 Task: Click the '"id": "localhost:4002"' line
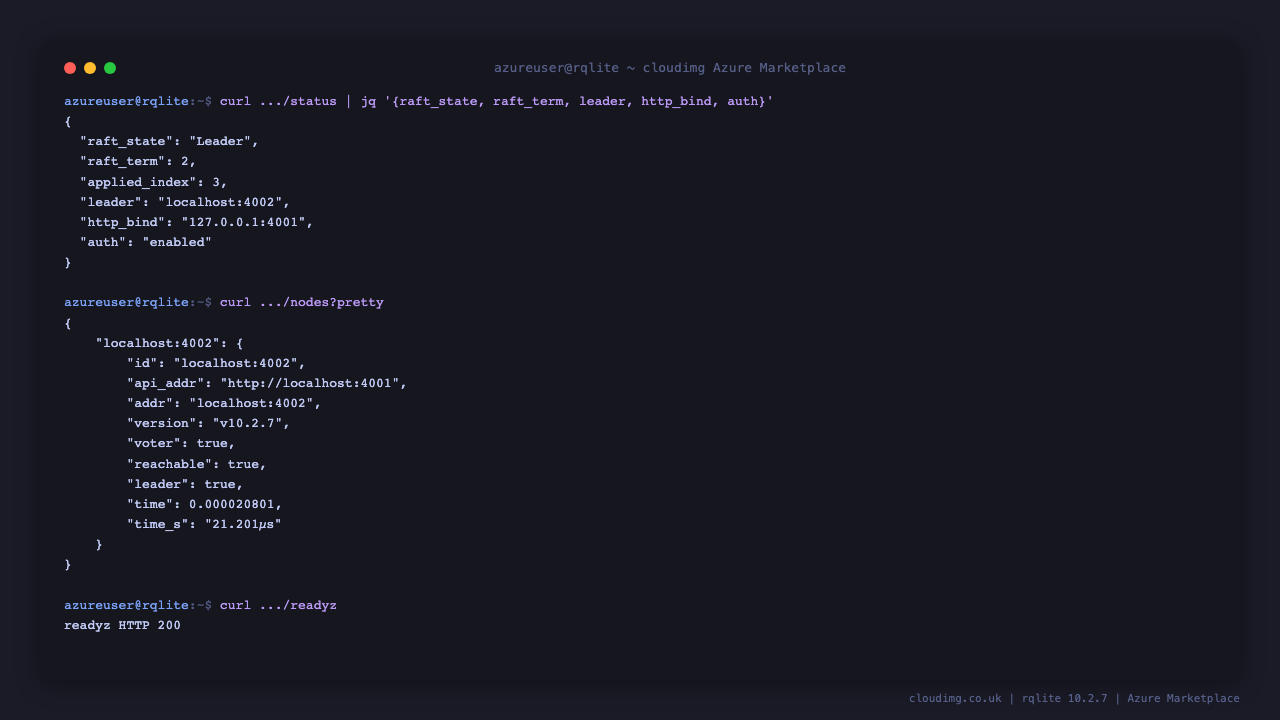pyautogui.click(x=216, y=363)
